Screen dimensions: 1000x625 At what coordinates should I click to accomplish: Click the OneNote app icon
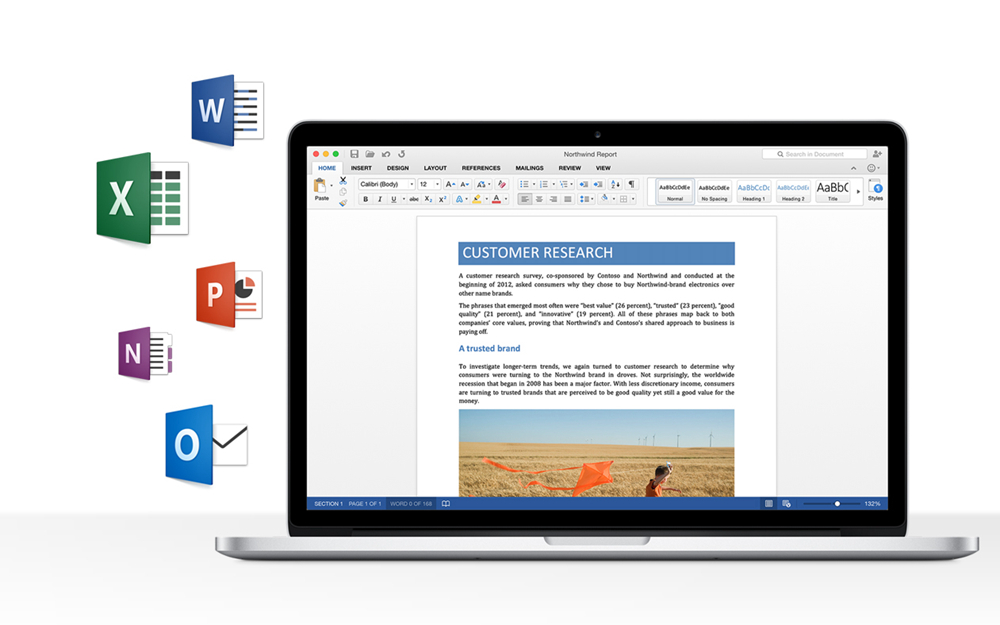pyautogui.click(x=145, y=353)
